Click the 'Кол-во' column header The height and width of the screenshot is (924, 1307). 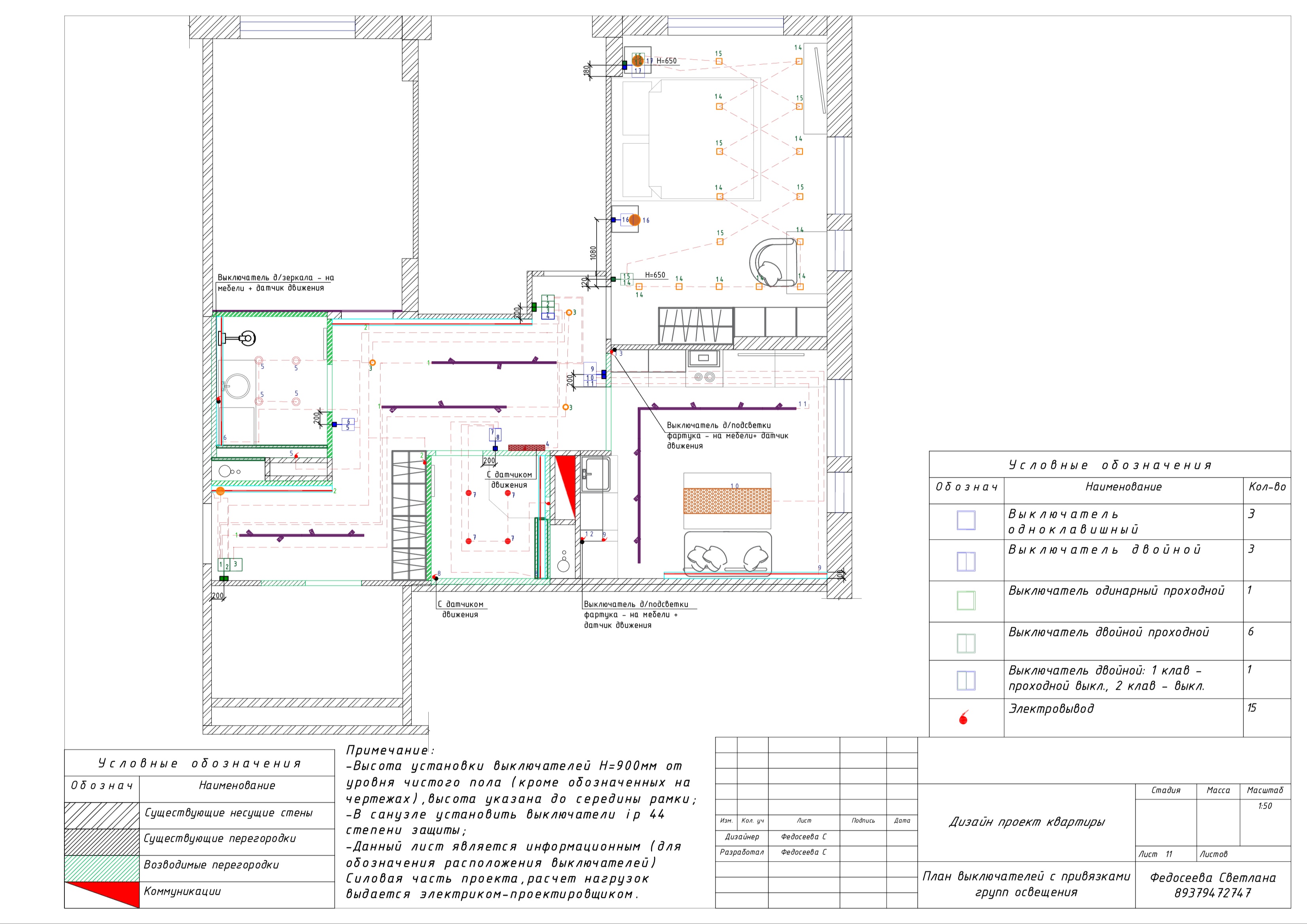point(1267,487)
